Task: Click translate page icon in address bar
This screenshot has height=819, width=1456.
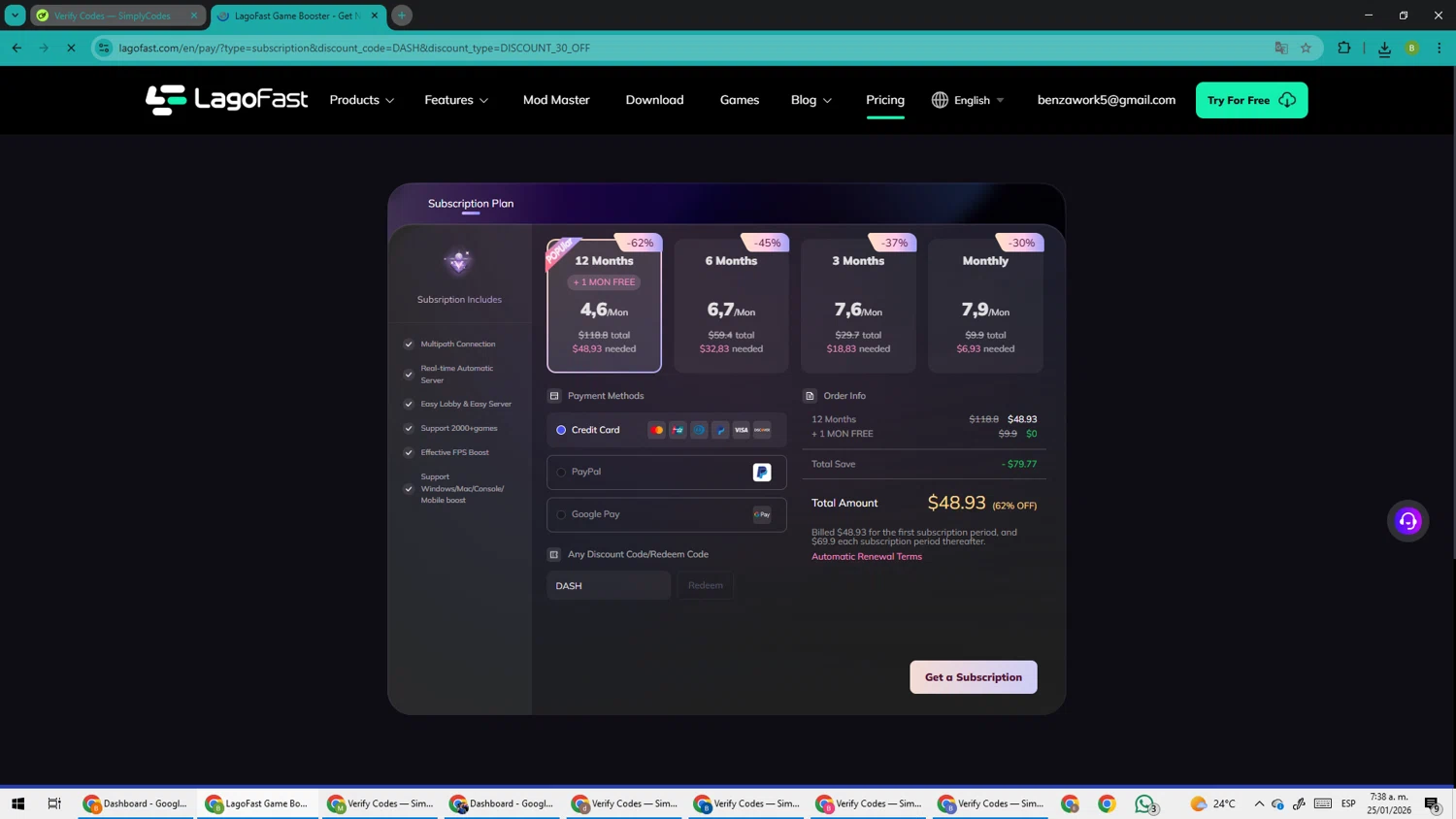Action: click(1281, 48)
